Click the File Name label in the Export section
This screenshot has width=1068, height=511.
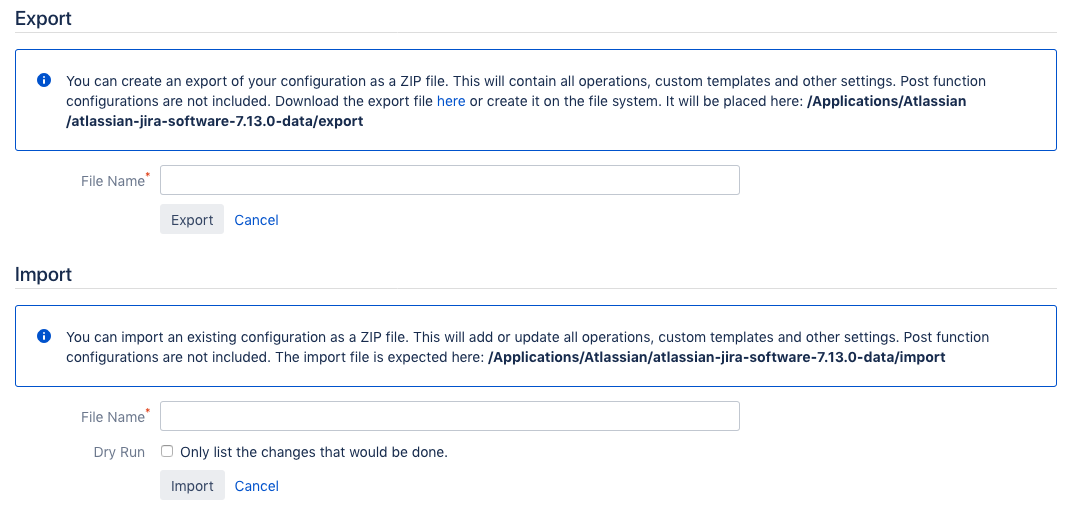113,181
